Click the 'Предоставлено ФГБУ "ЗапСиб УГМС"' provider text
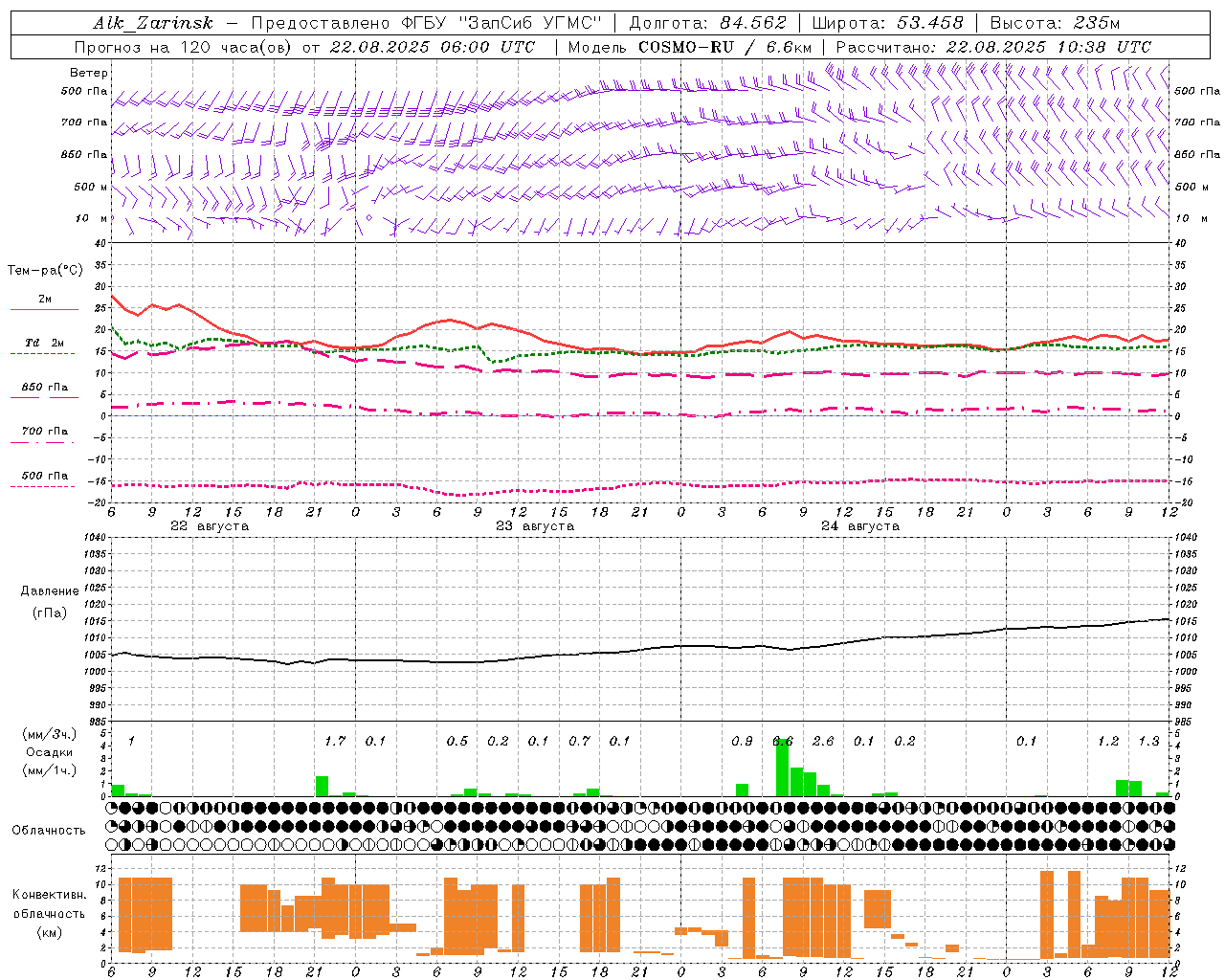The image size is (1225, 980). [x=427, y=23]
